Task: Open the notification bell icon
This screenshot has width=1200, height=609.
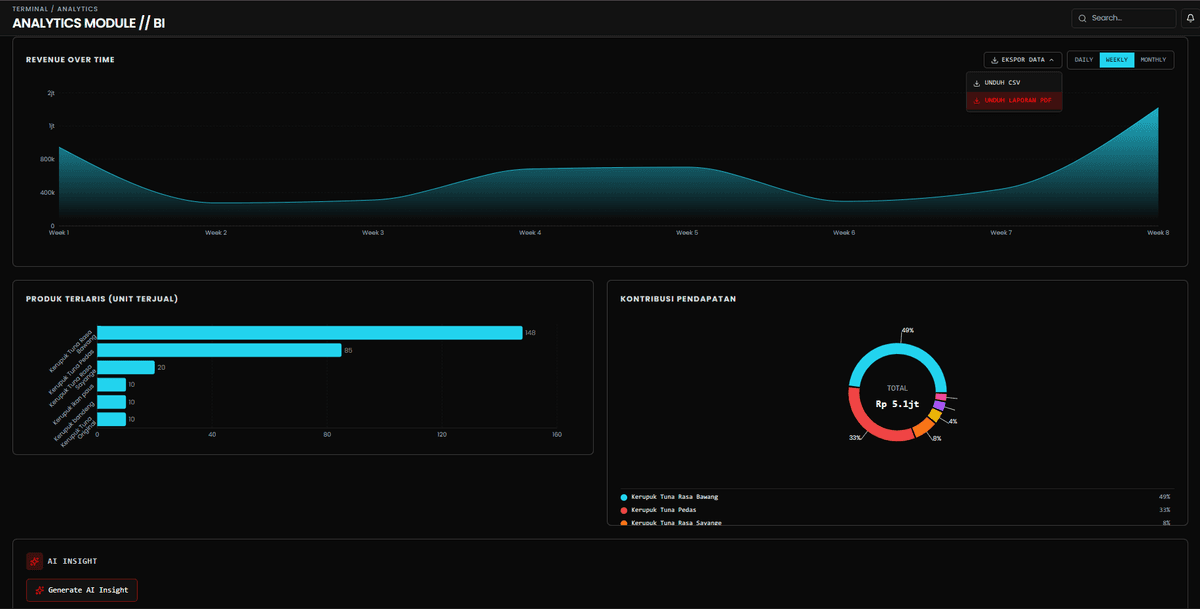Action: [x=1191, y=18]
